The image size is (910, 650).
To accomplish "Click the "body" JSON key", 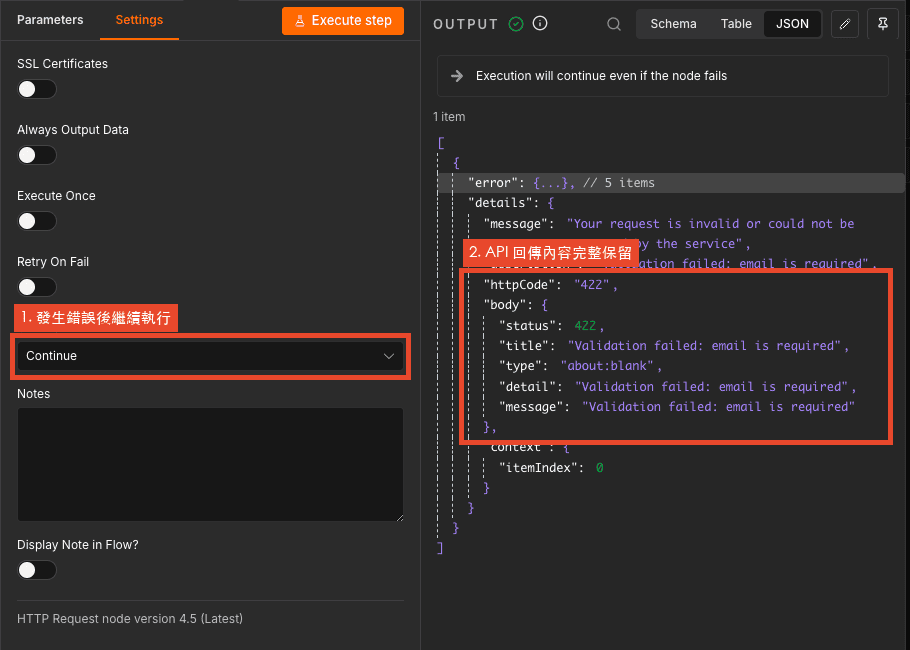I will [x=504, y=305].
